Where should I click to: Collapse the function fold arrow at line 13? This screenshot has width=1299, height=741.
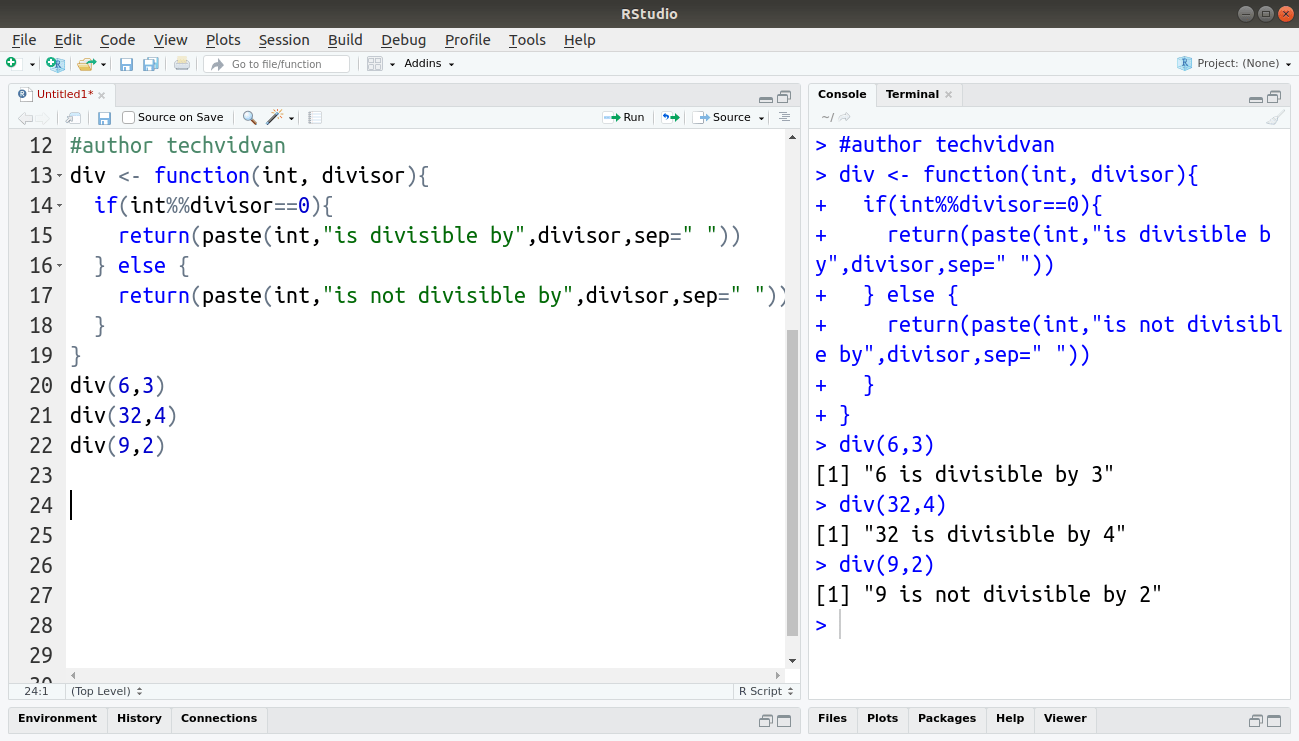pos(59,176)
